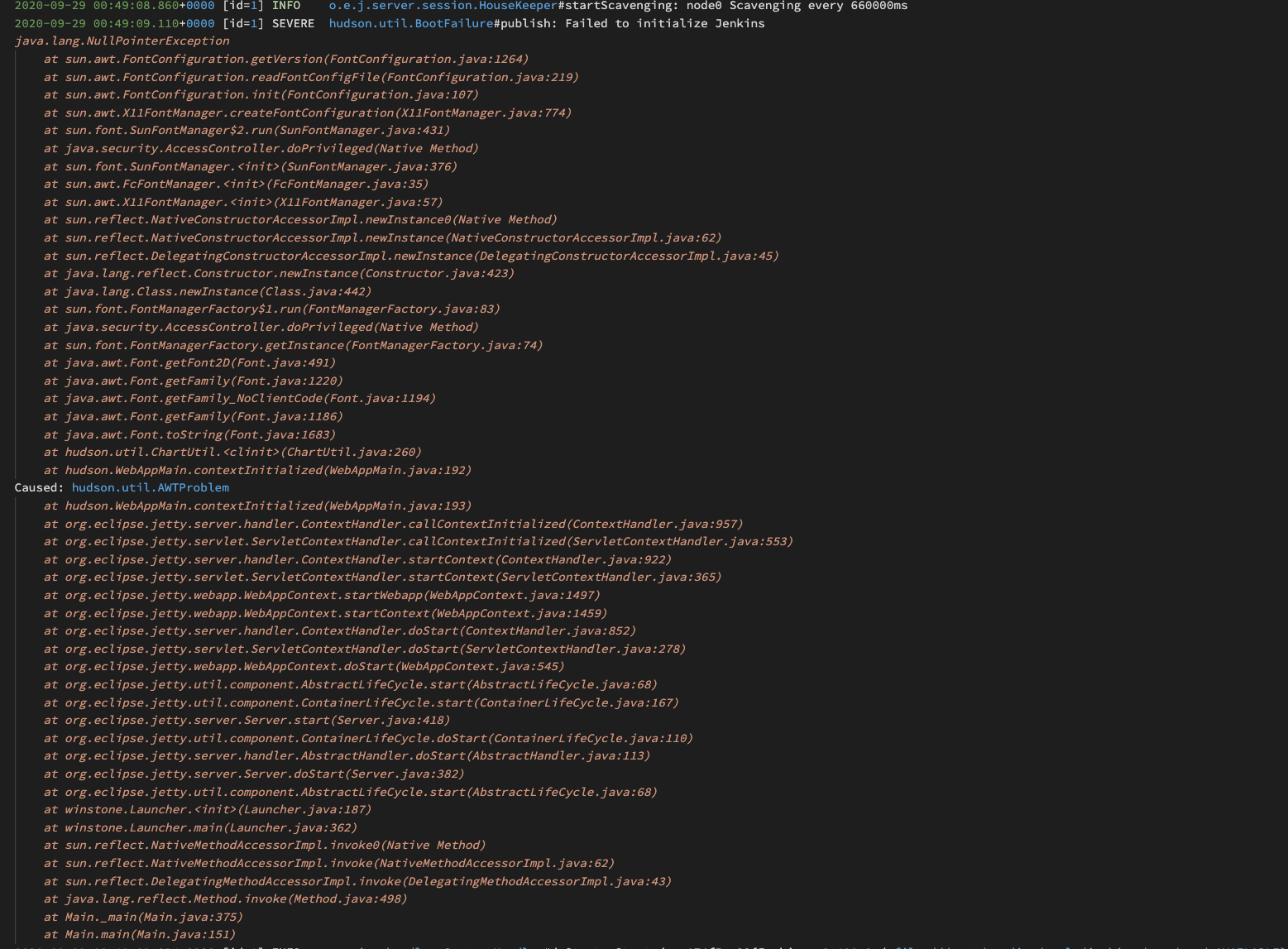Click the Server.doStart frame at line 382
This screenshot has height=949, width=1288.
coord(254,774)
